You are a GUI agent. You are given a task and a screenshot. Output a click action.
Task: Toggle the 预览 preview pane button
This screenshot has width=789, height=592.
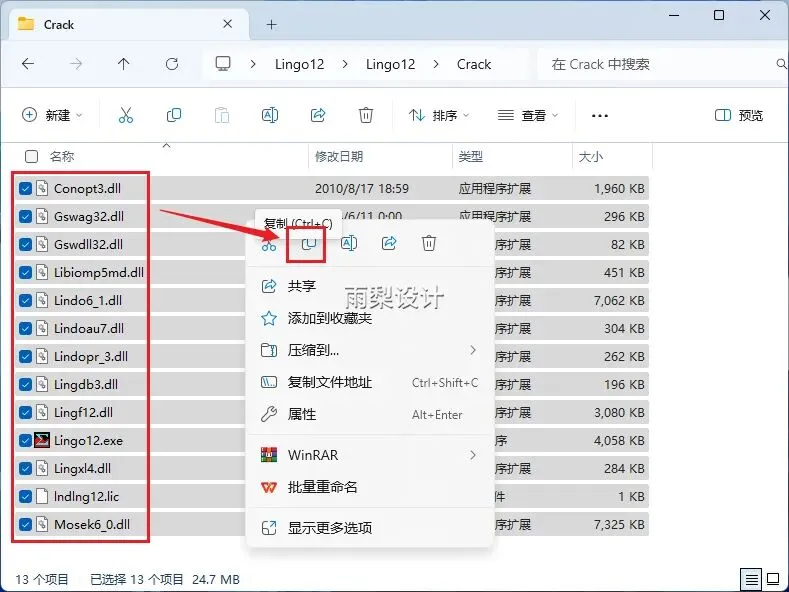pyautogui.click(x=739, y=115)
